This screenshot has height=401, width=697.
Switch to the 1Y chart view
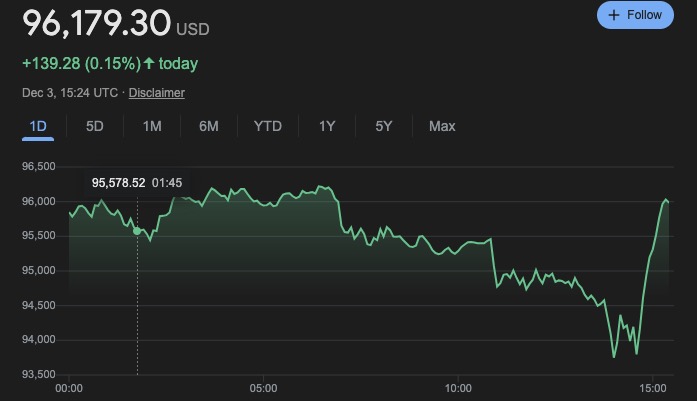[x=327, y=126]
